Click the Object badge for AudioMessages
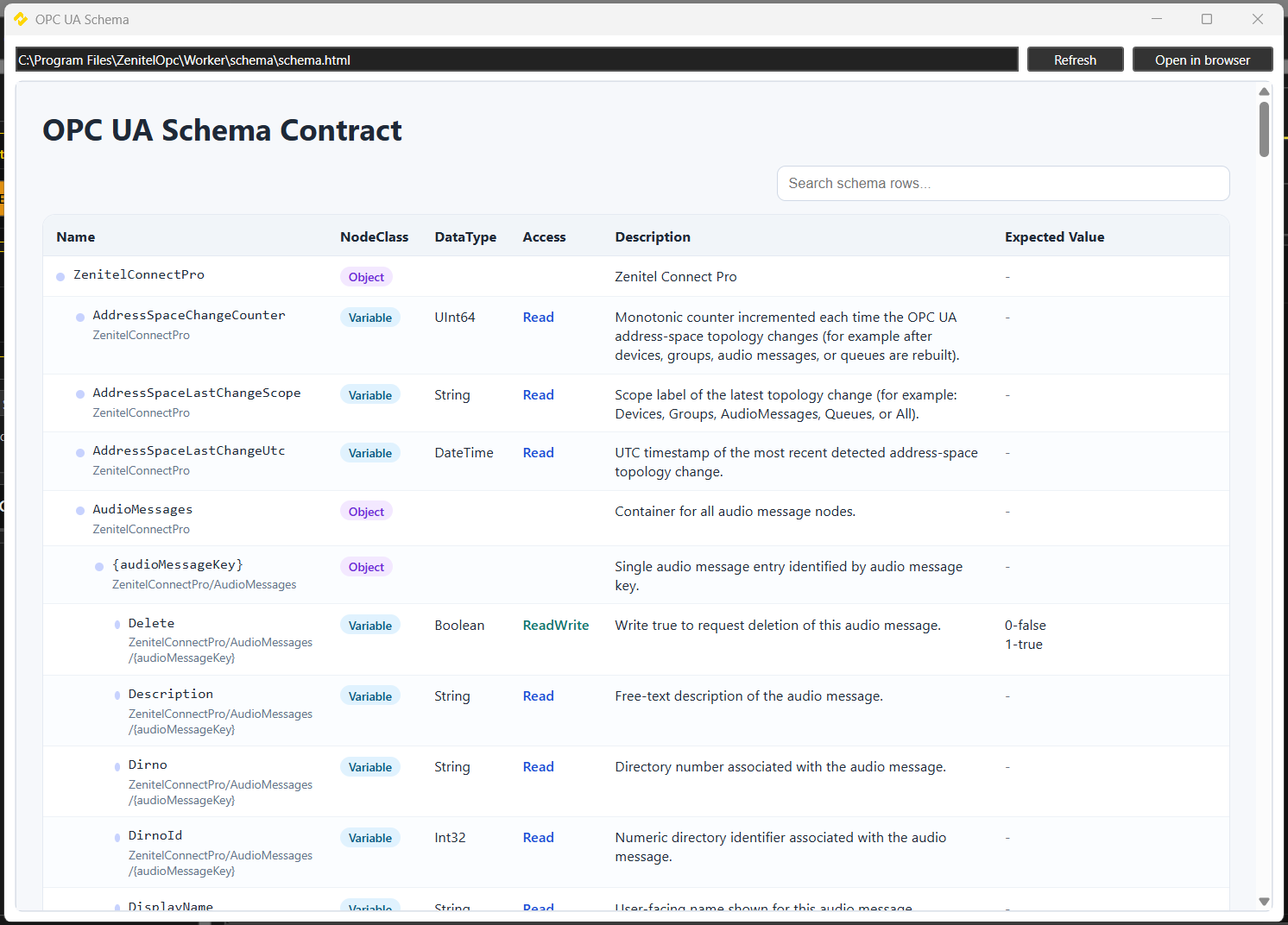This screenshot has height=925, width=1288. (x=366, y=512)
